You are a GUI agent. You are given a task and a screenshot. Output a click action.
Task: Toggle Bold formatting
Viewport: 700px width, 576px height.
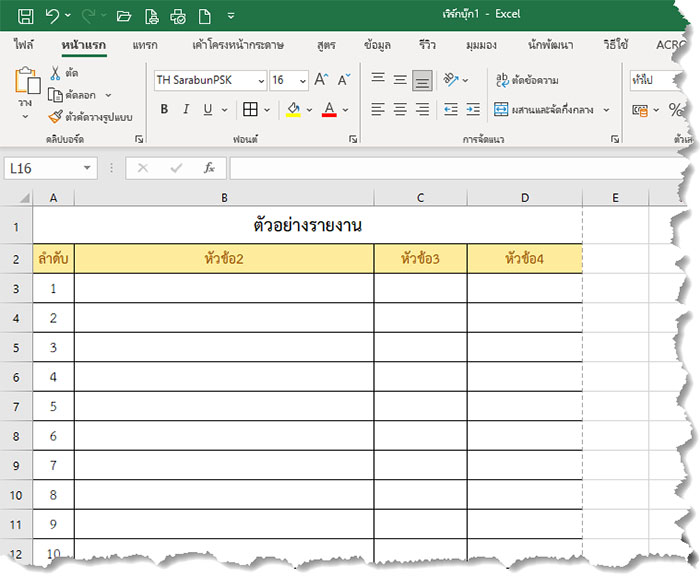(x=164, y=110)
